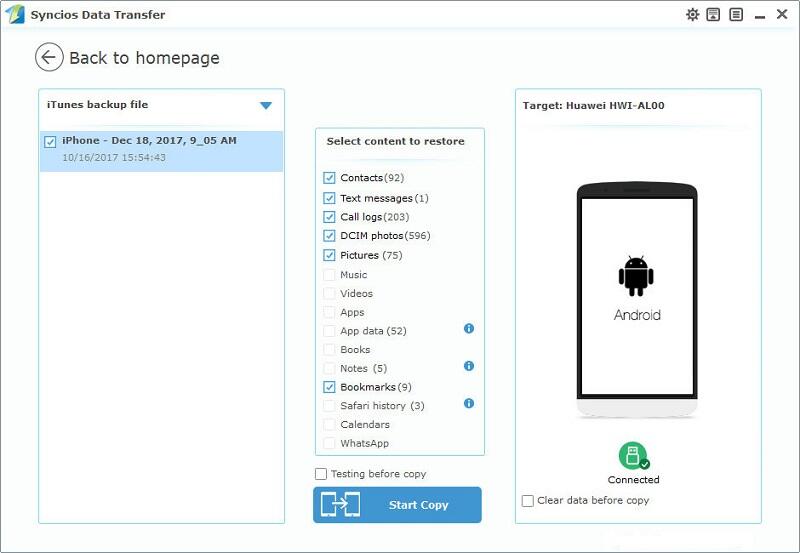
Task: Enable Testing before copy option
Action: click(x=321, y=474)
